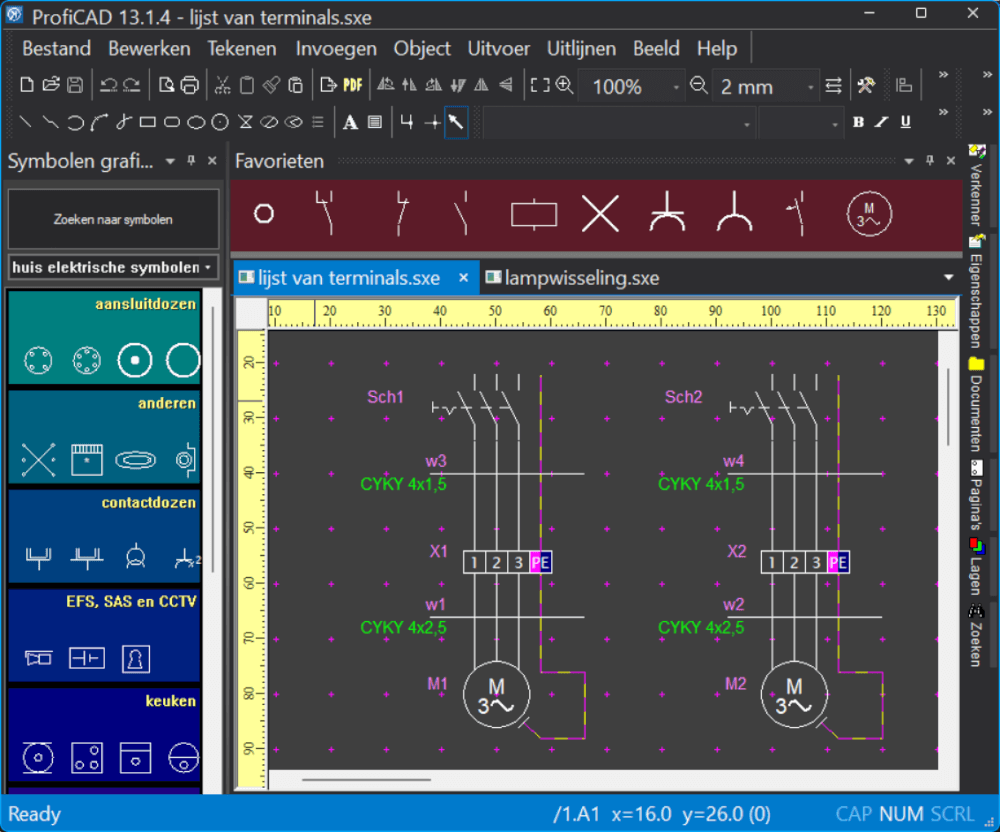
Task: Open print preview
Action: (166, 85)
